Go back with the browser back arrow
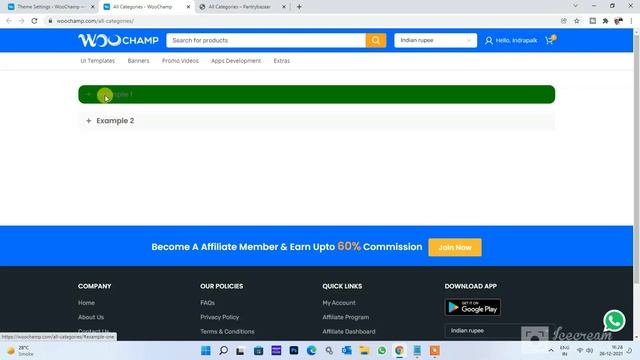 pos(9,20)
